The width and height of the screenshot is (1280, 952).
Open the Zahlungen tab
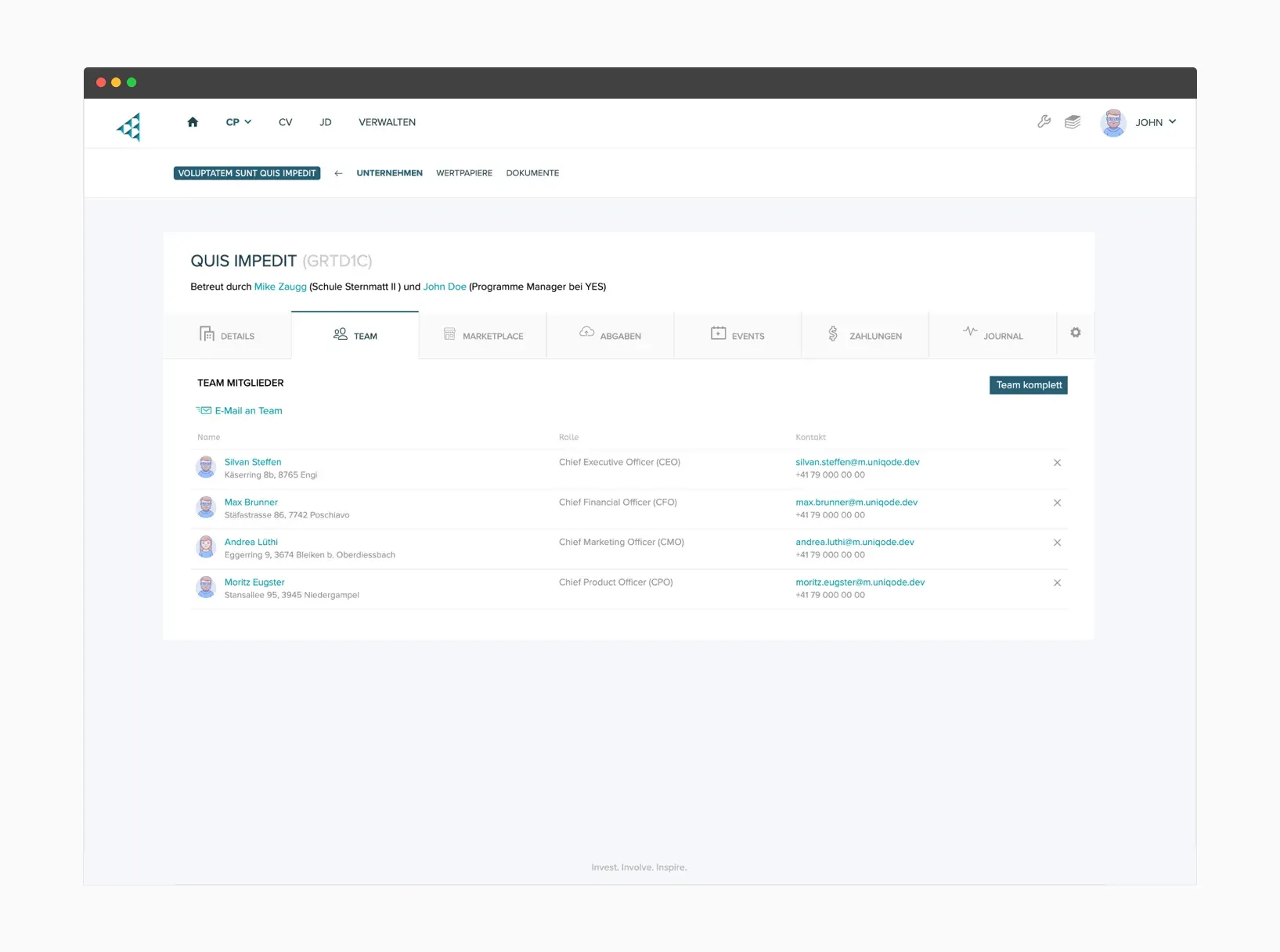[x=865, y=335]
